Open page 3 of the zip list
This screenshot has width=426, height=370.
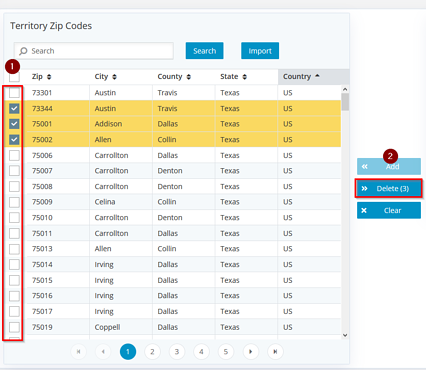coord(177,352)
